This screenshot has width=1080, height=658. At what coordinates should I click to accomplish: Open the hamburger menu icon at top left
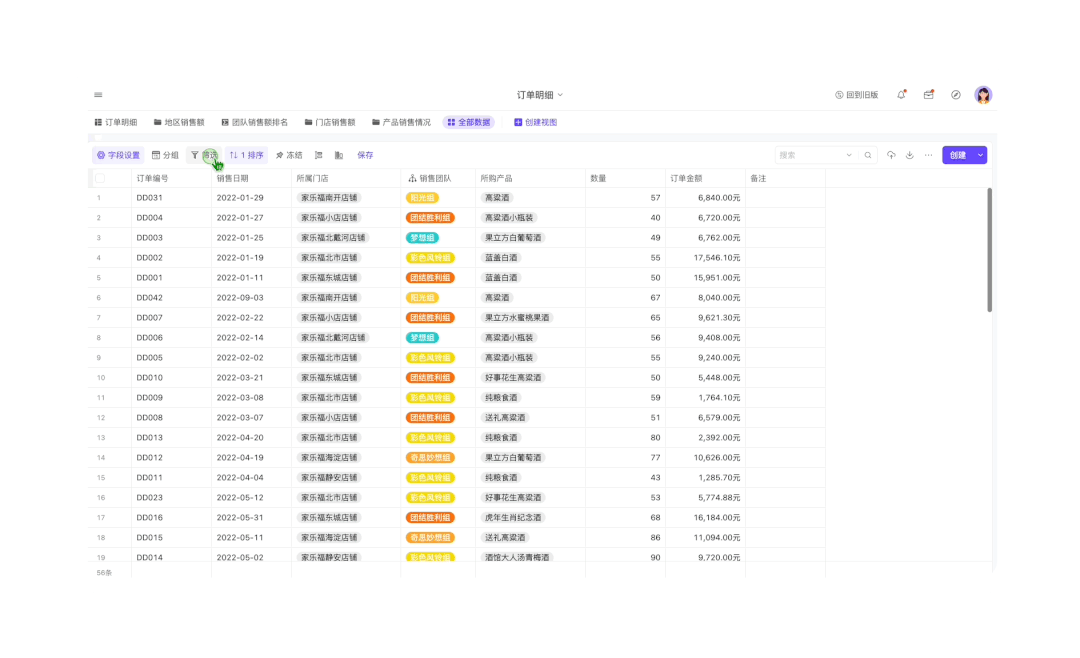click(x=98, y=95)
